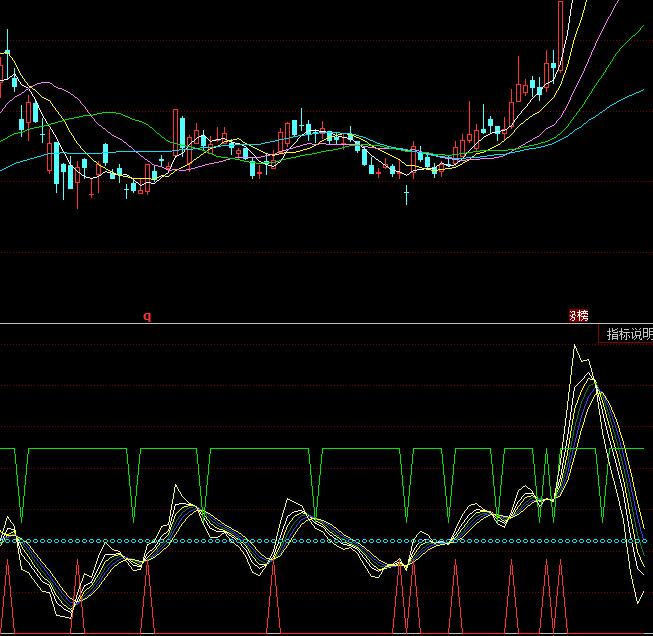Click the red q event marker
The width and height of the screenshot is (653, 636).
(147, 316)
